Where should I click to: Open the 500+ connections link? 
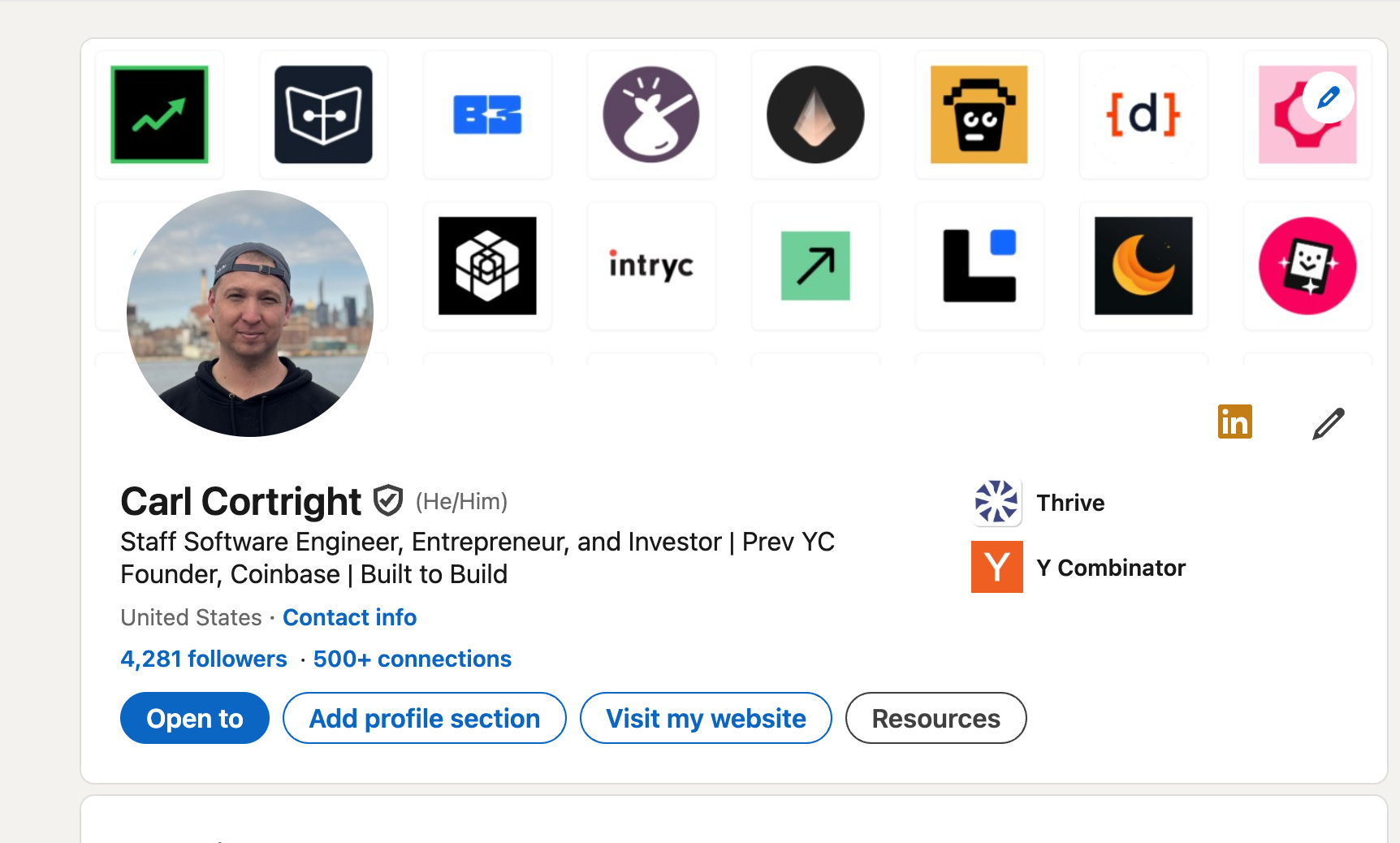click(412, 659)
